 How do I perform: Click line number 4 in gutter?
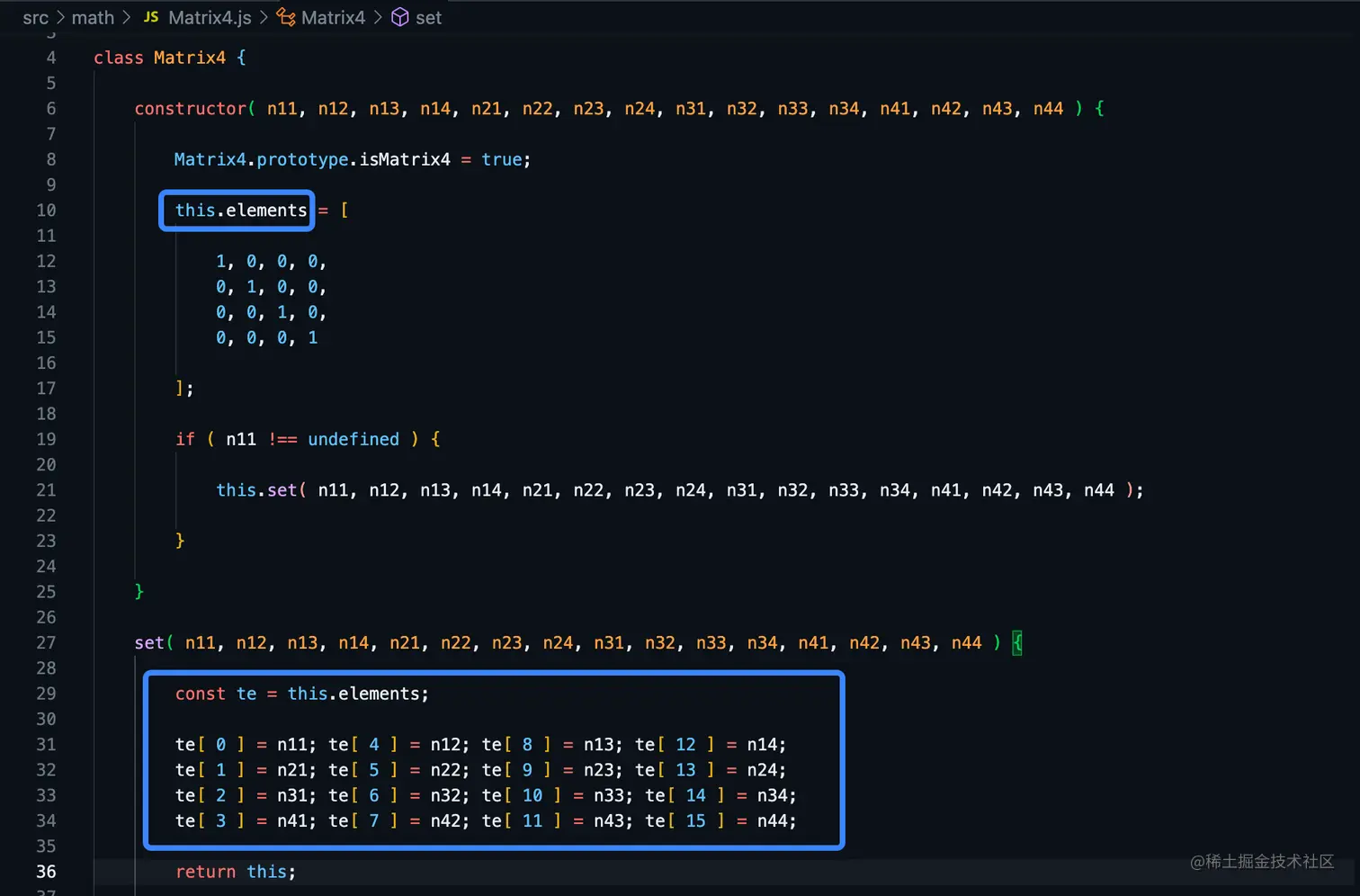point(50,58)
